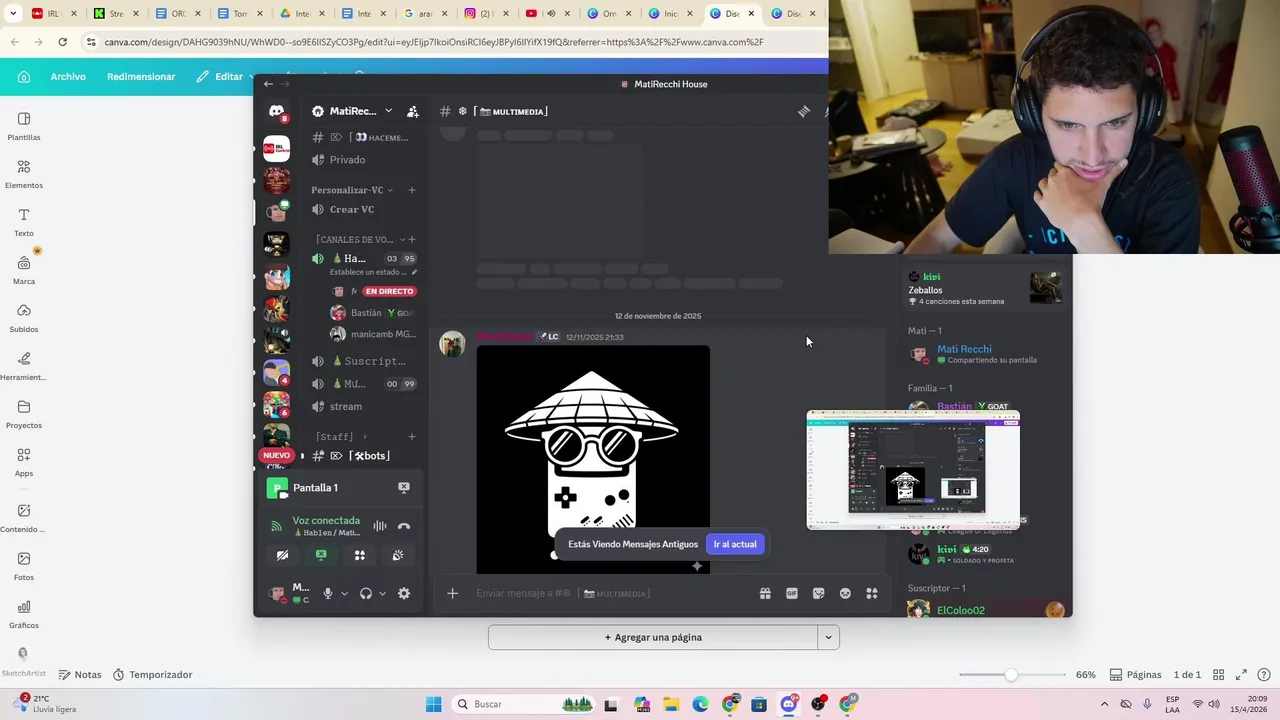Screen dimensions: 1280x720
Task: Open Elementos panel in Canva sidebar
Action: click(24, 174)
